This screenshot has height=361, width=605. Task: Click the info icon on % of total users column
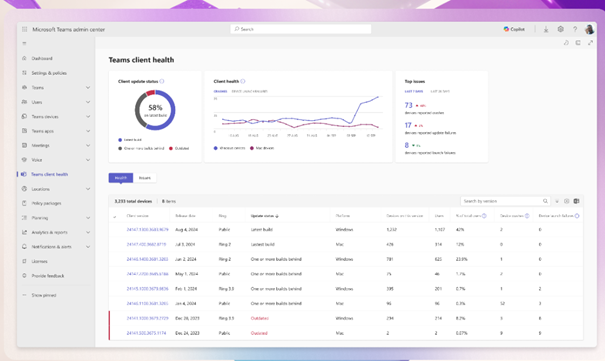coord(484,216)
